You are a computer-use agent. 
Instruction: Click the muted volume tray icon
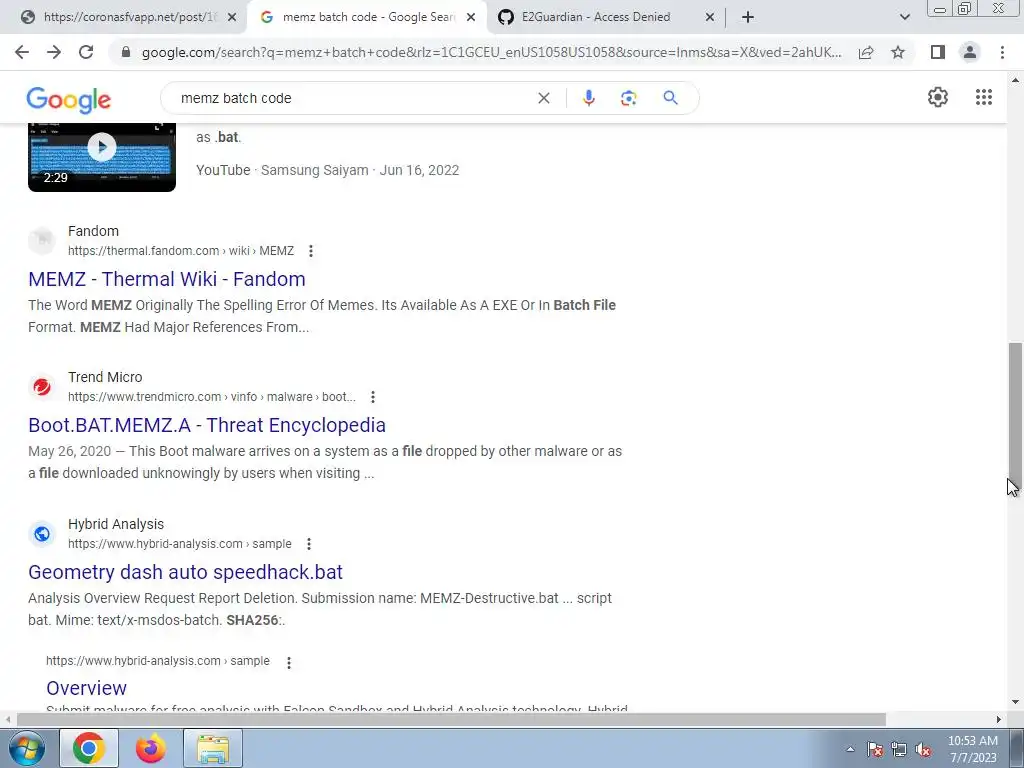(x=923, y=750)
